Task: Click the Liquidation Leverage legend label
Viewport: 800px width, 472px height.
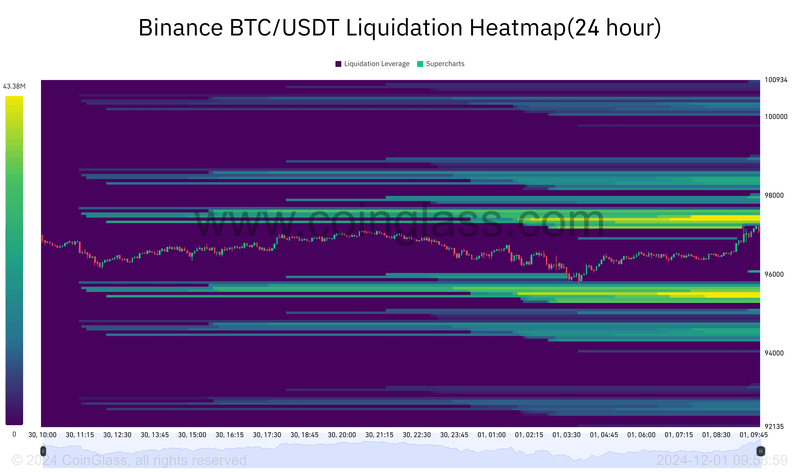Action: [377, 64]
